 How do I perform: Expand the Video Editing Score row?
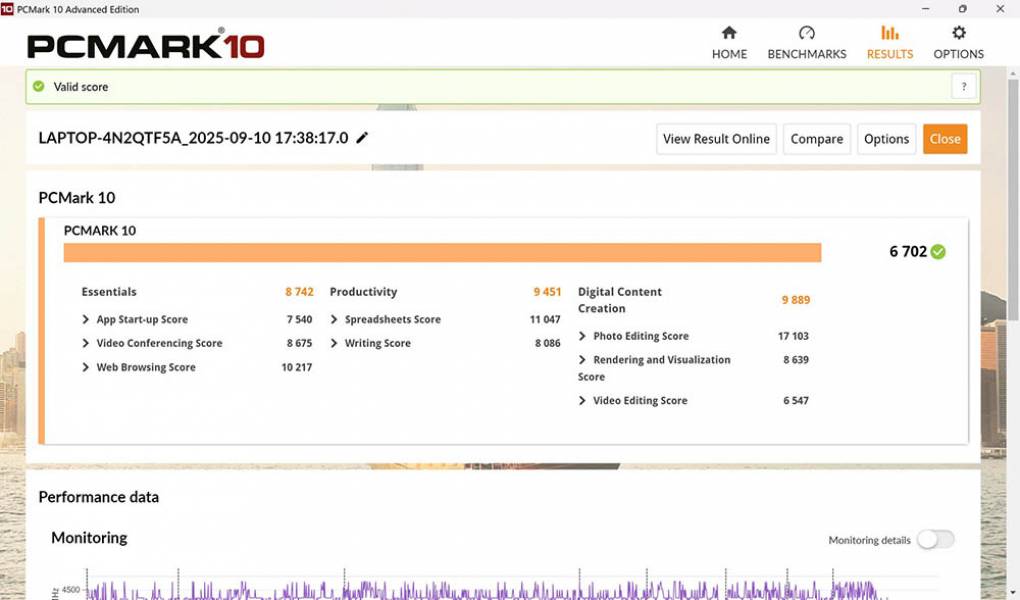click(x=583, y=401)
